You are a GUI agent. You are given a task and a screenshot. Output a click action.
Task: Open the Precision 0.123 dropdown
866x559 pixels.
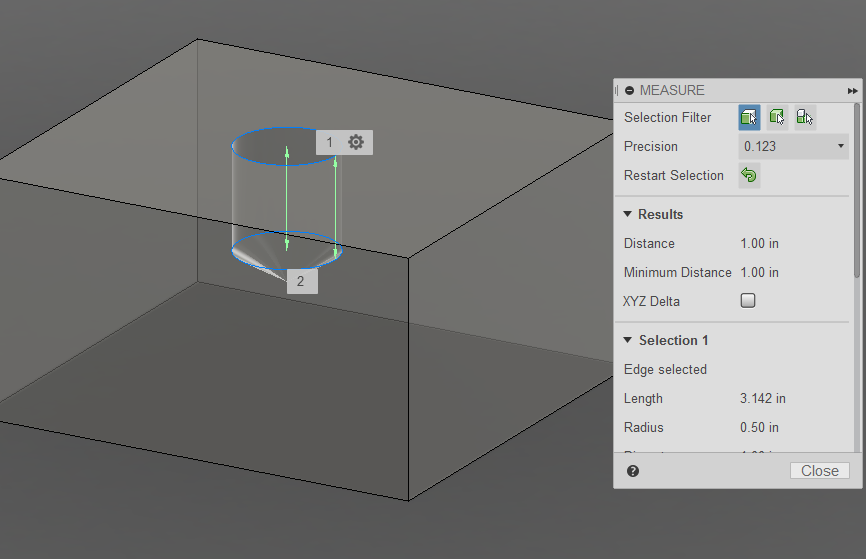tap(793, 146)
